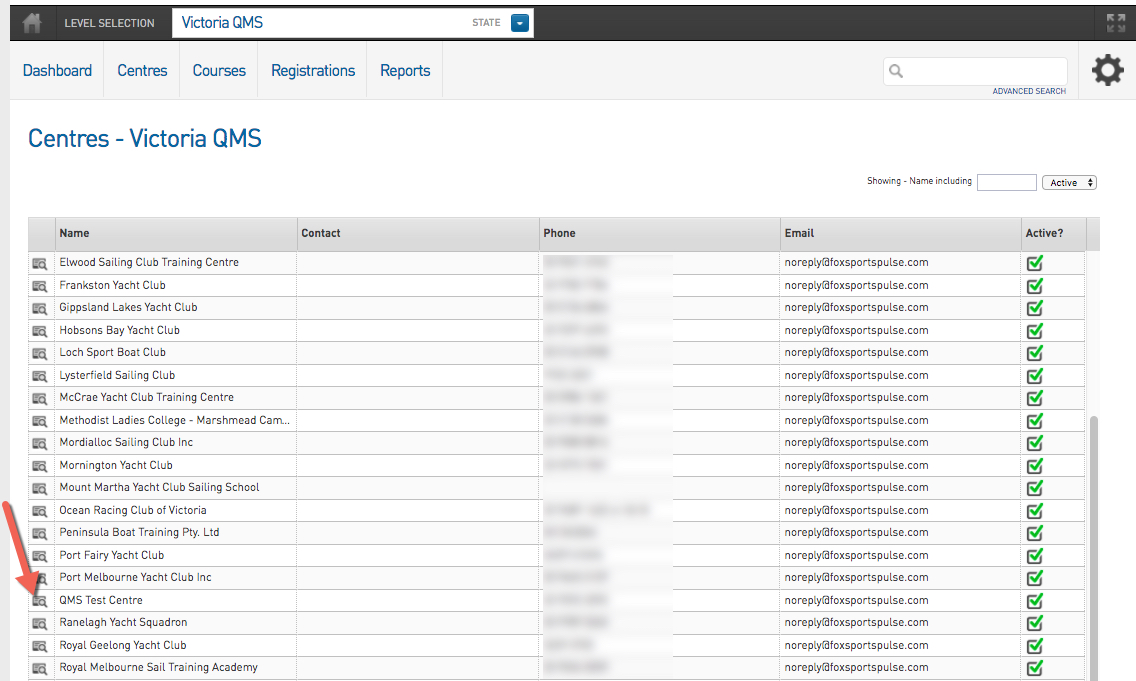Open the Reports menu
The height and width of the screenshot is (681, 1136).
405,70
